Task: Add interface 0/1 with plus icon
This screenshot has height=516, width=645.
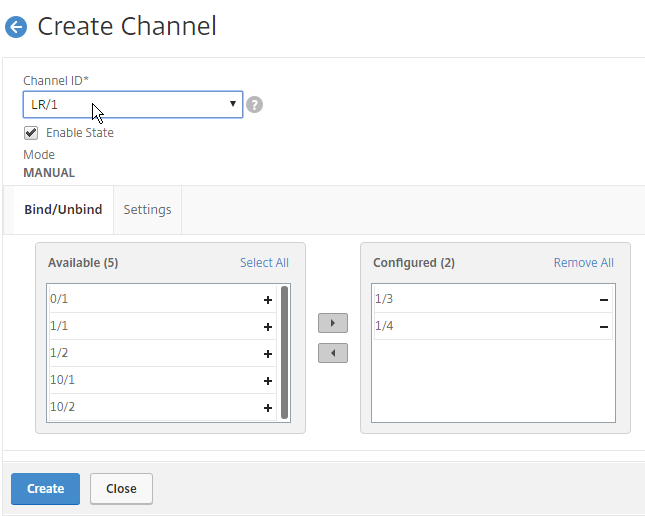Action: (x=268, y=300)
